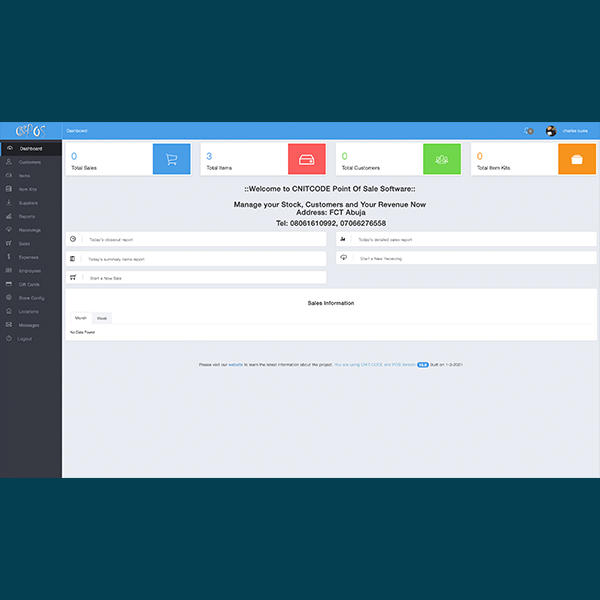Click the detailed sales report chart icon
Screen dimensions: 600x600
[343, 239]
